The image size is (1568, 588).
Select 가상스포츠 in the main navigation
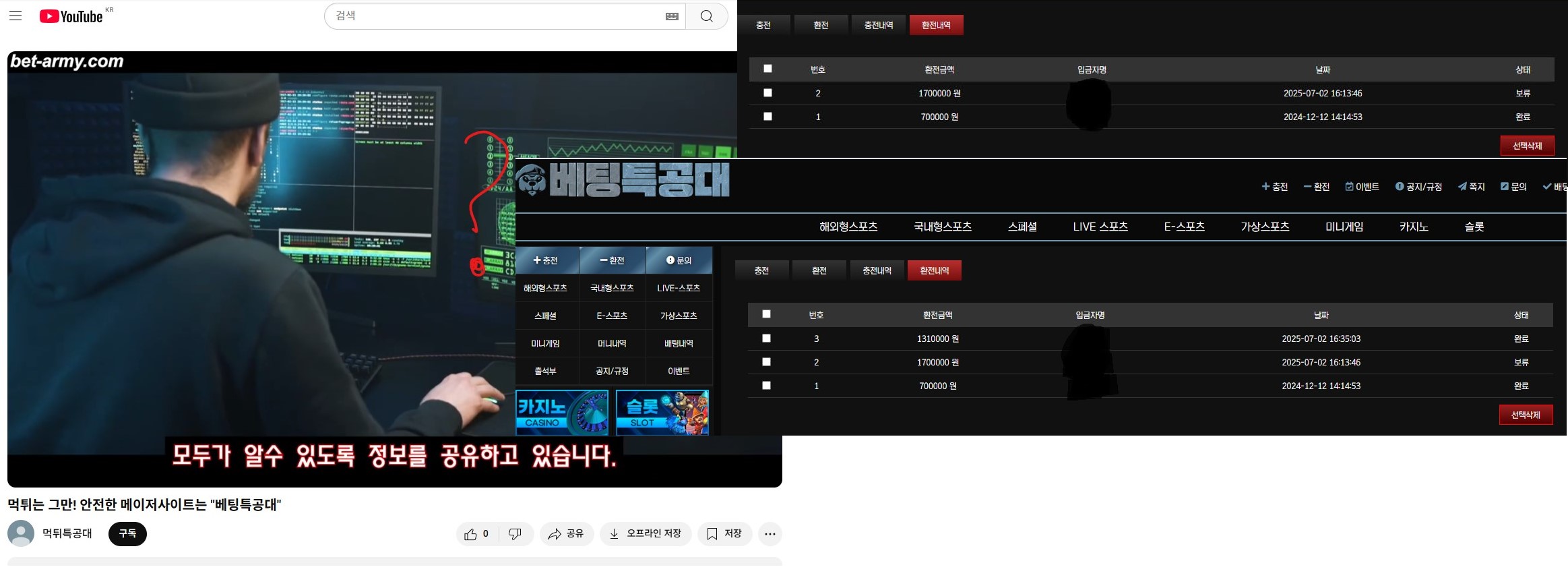pyautogui.click(x=1265, y=227)
